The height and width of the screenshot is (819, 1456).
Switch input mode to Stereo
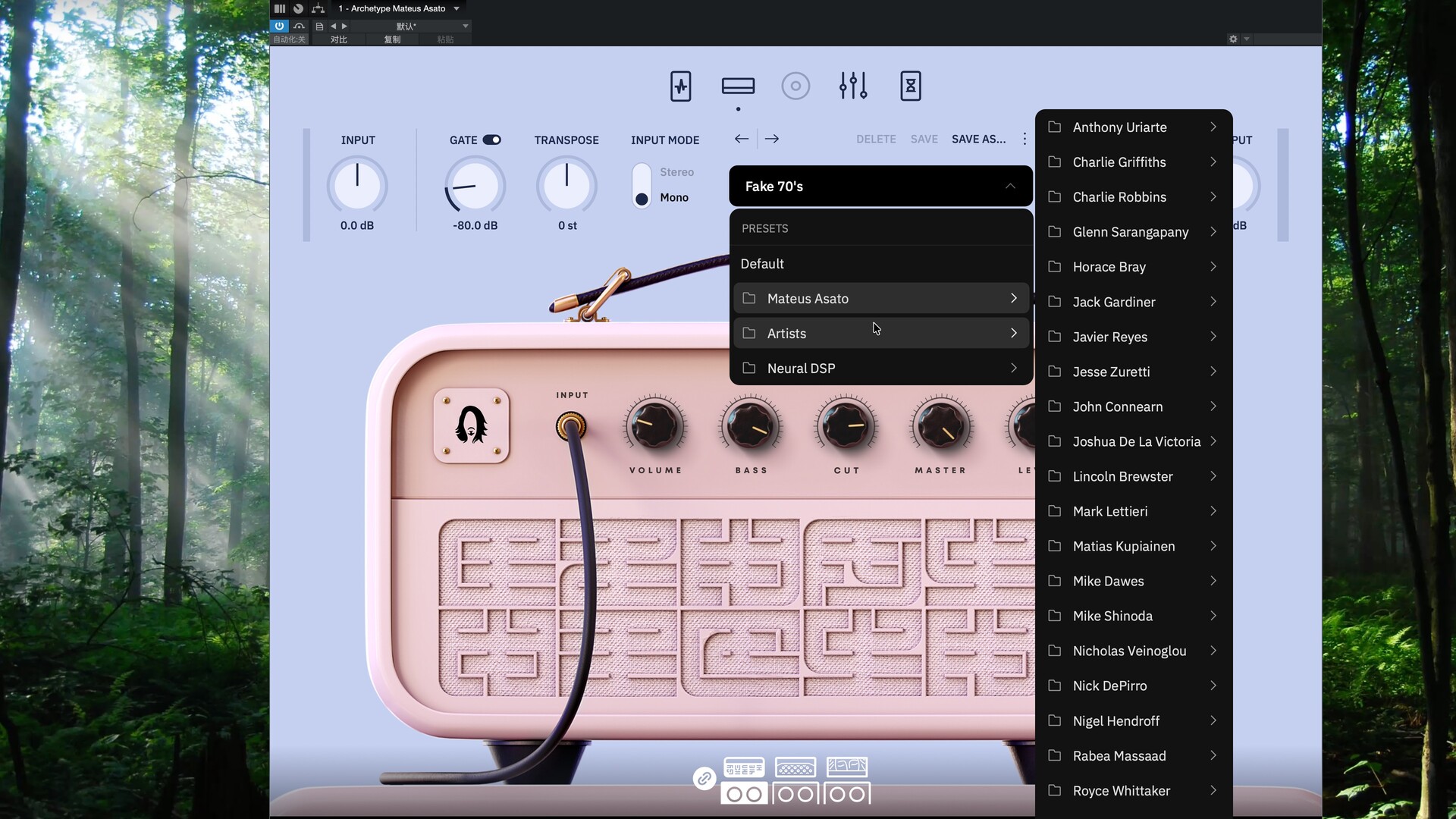676,172
